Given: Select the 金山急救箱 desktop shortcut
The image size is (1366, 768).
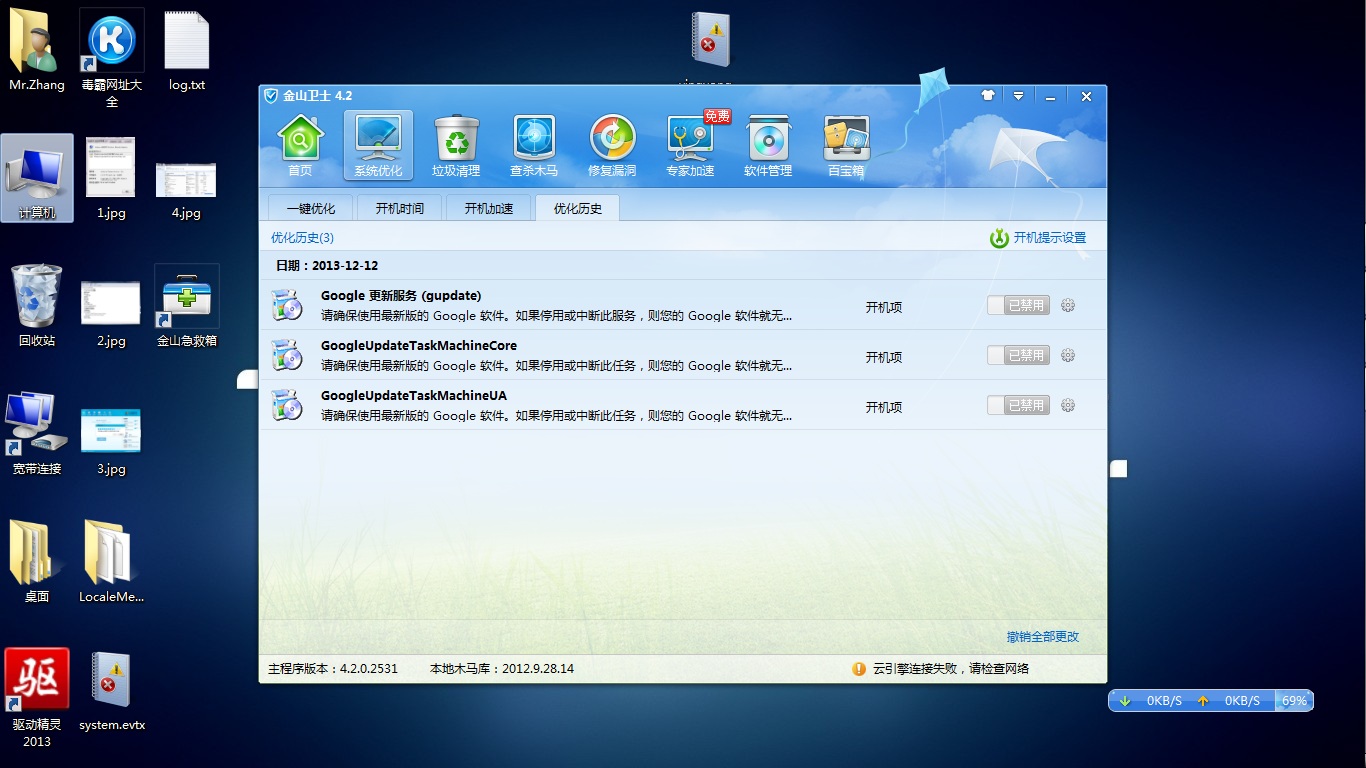Looking at the screenshot, I should (x=186, y=306).
